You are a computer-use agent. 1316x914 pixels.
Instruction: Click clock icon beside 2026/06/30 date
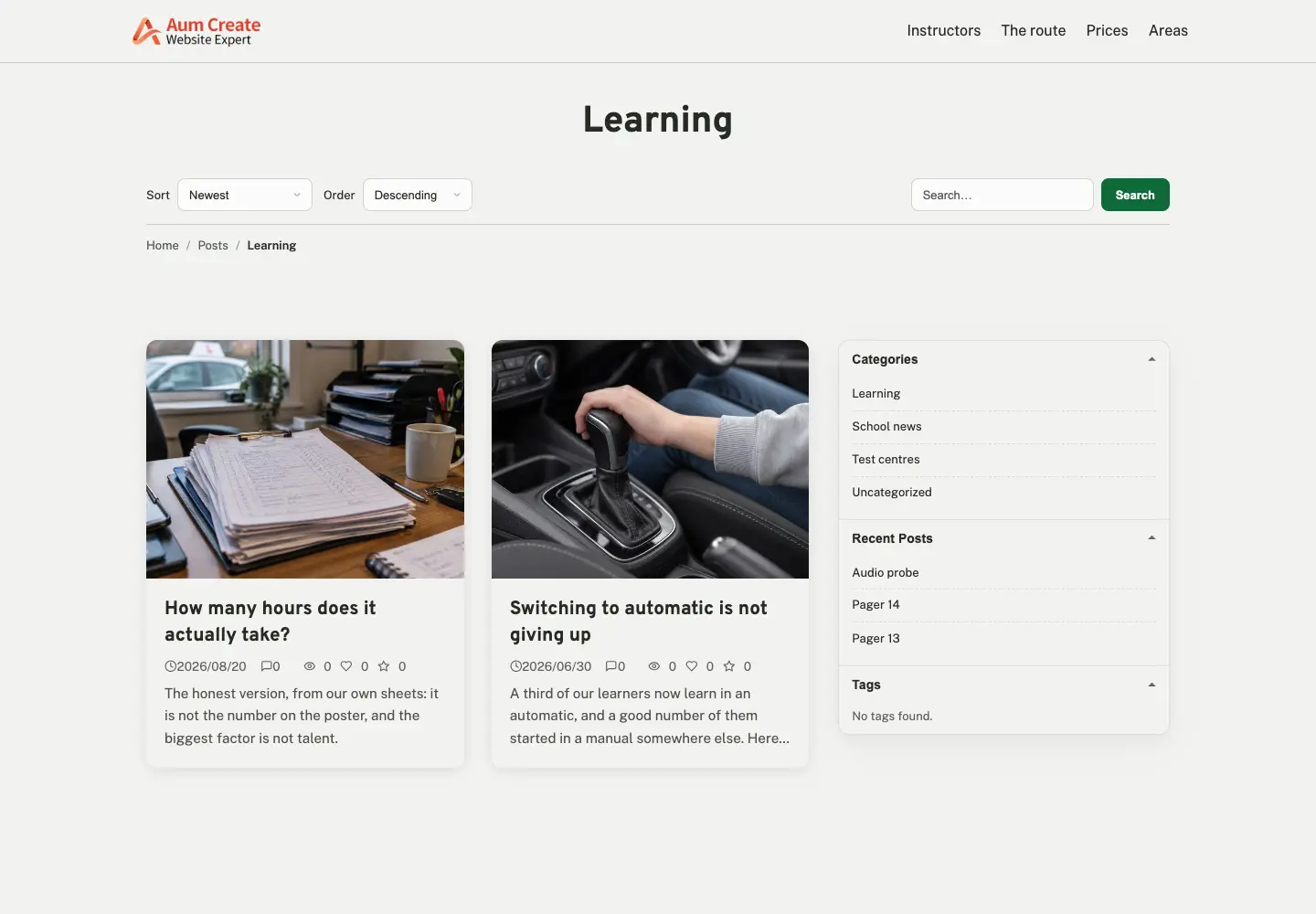click(515, 666)
